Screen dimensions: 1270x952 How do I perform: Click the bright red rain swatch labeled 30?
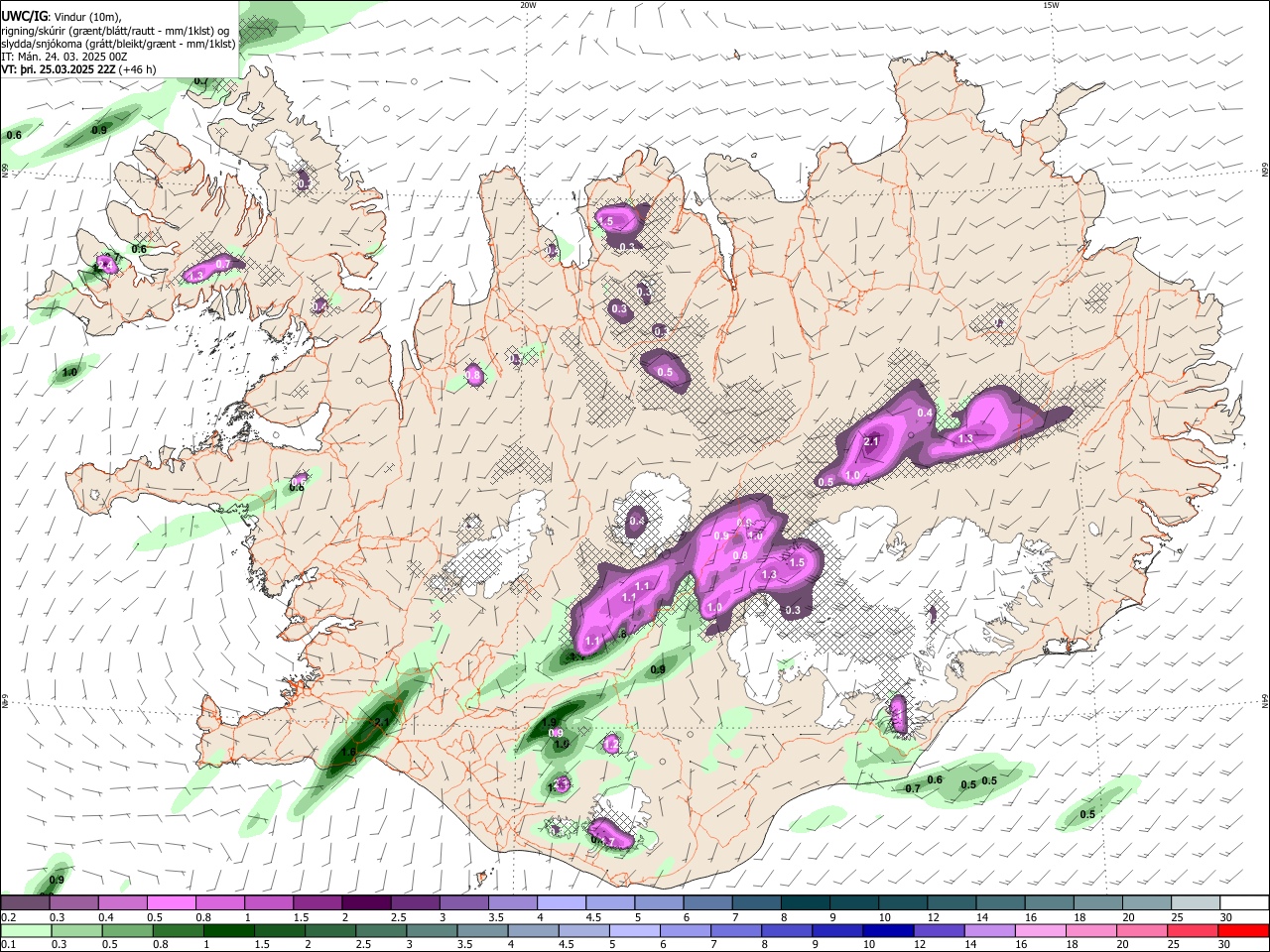1244,931
